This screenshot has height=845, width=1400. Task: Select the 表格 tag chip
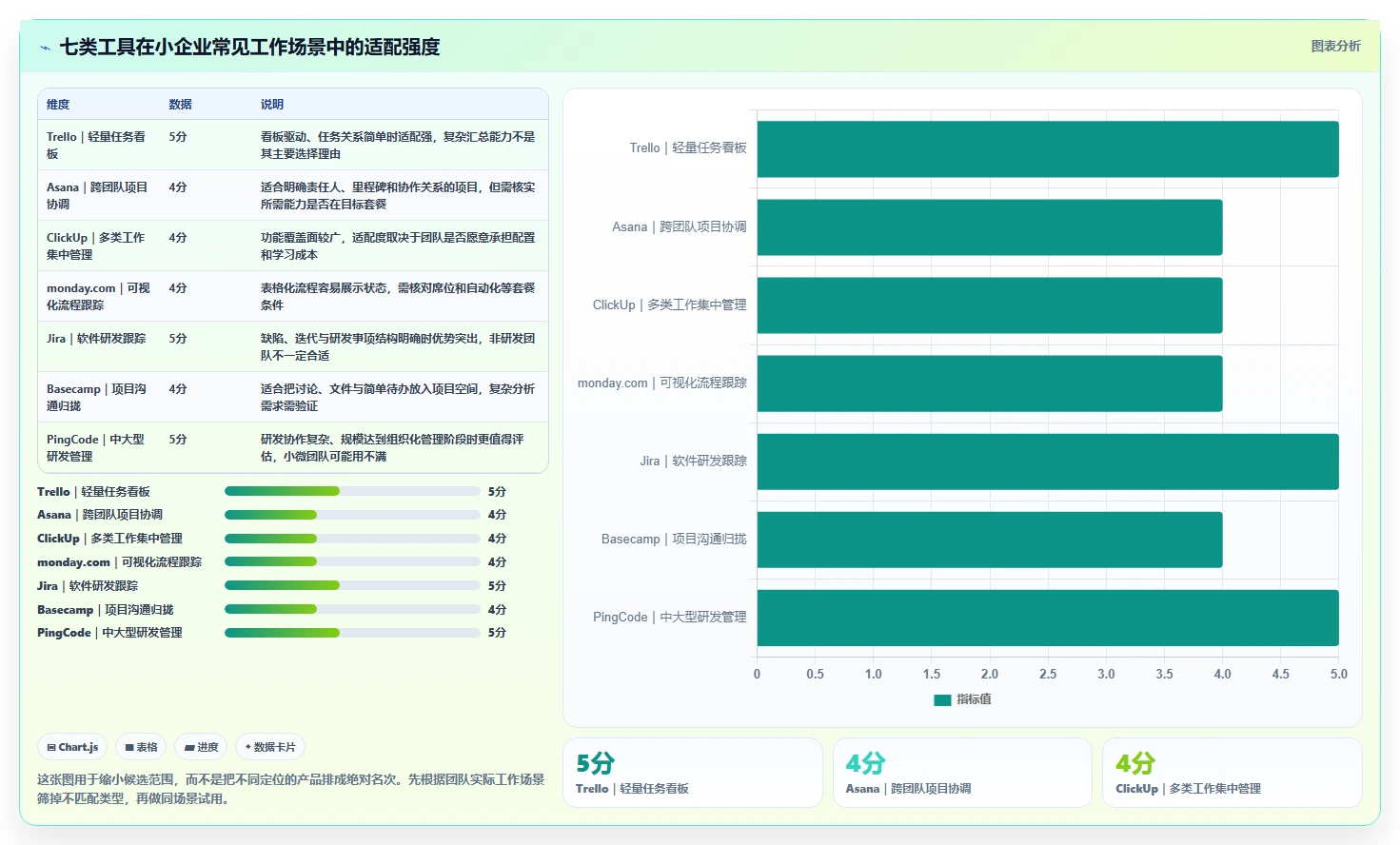(141, 747)
